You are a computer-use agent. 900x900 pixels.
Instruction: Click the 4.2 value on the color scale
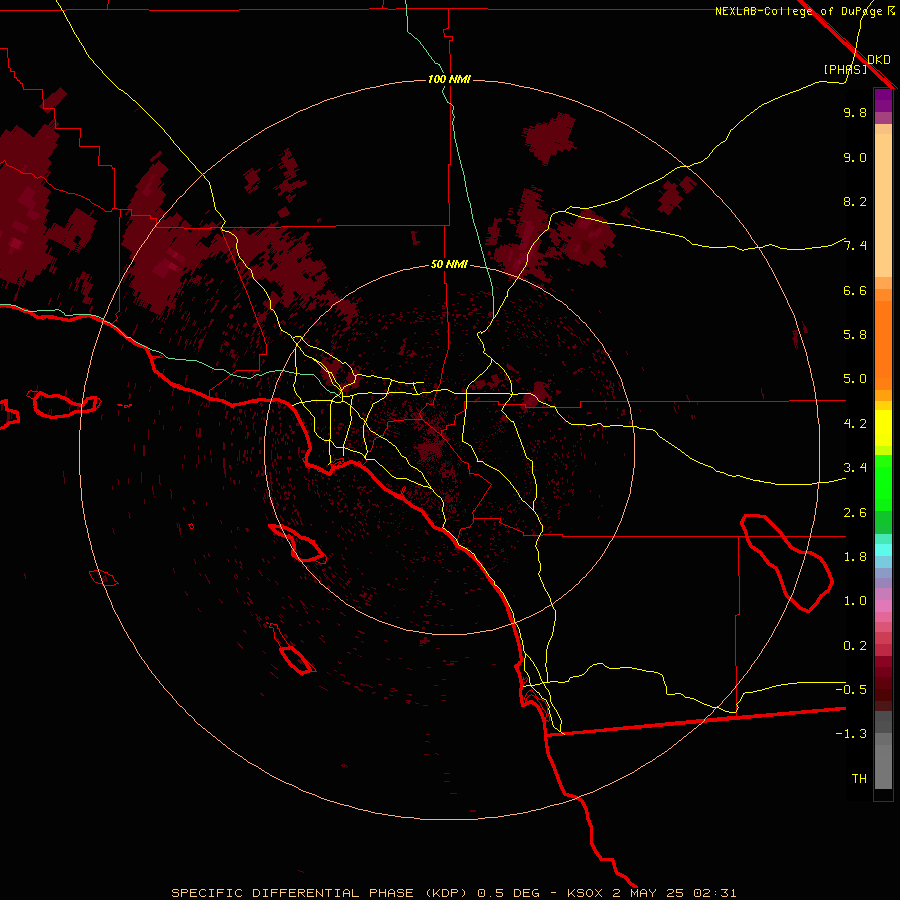tap(855, 424)
